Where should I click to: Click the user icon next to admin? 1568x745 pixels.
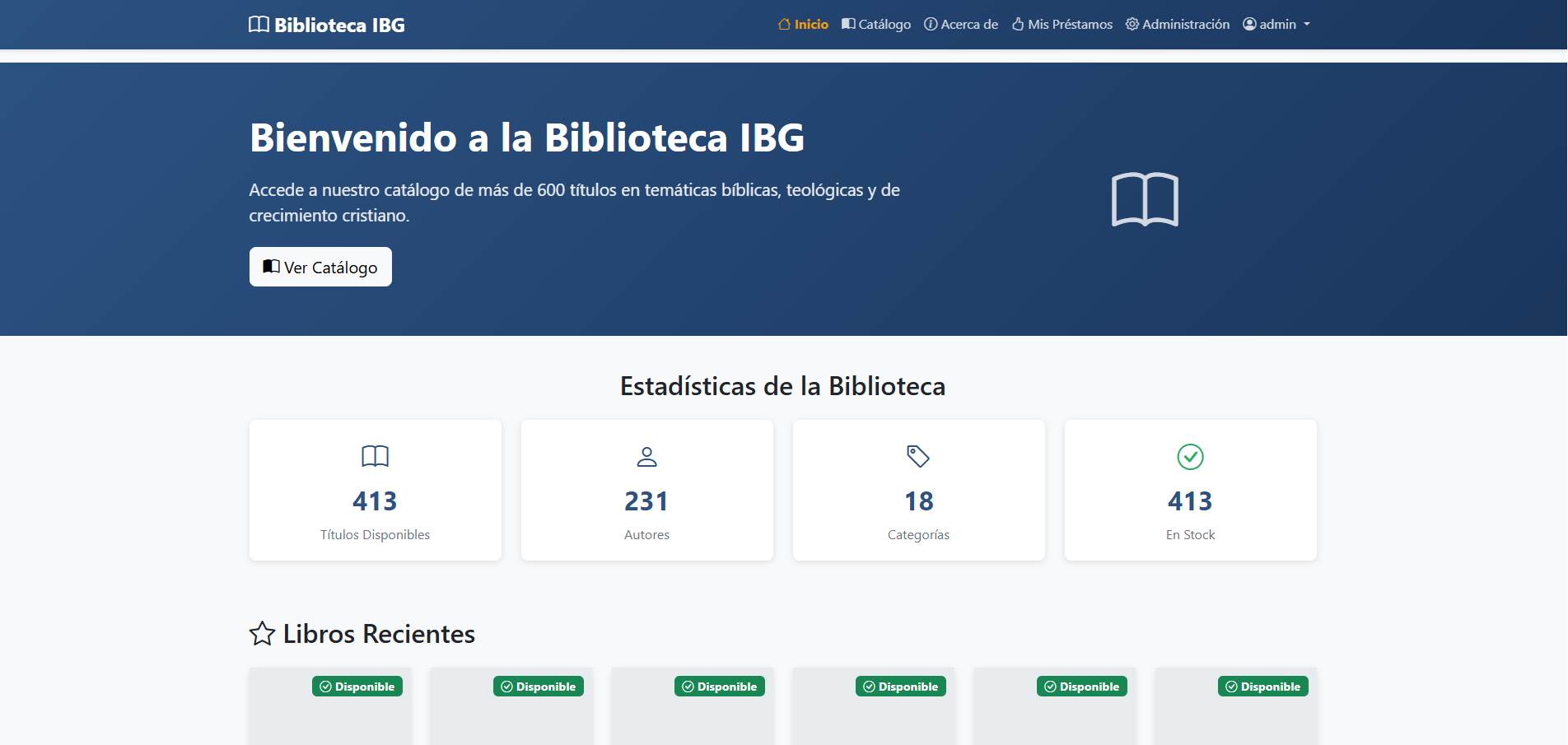coord(1249,24)
